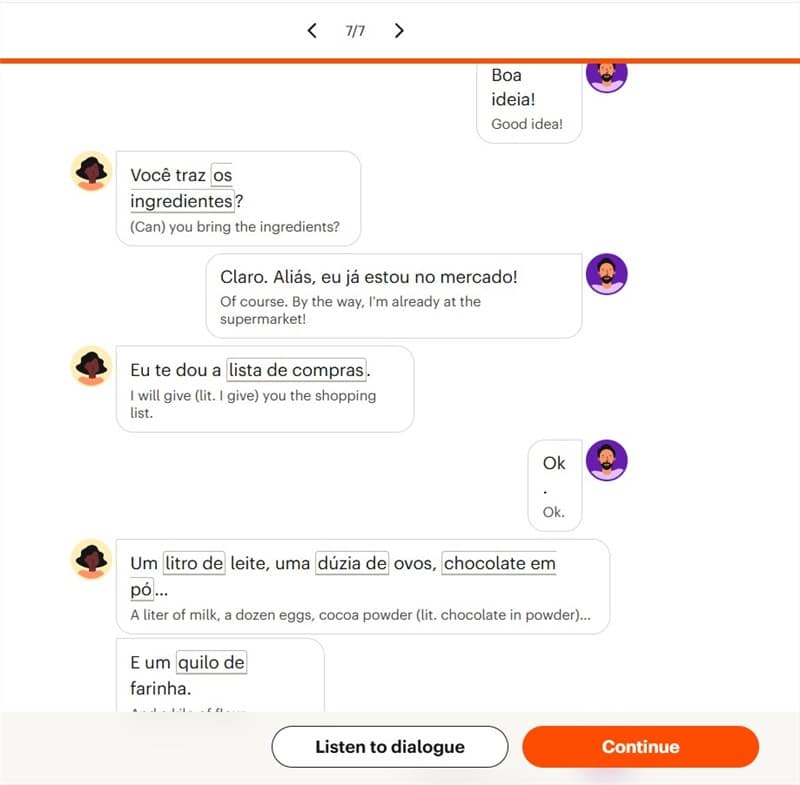The width and height of the screenshot is (800, 785).
Task: Click the 7/7 page counter
Action: (x=355, y=31)
